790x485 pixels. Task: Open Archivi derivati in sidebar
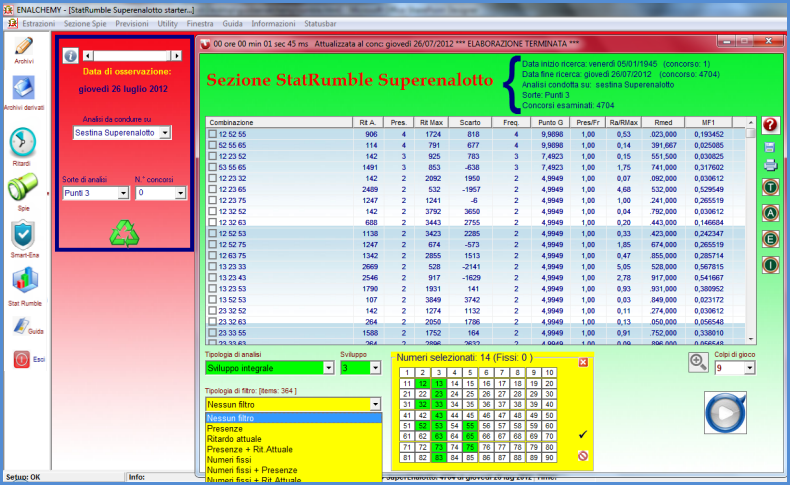24,89
